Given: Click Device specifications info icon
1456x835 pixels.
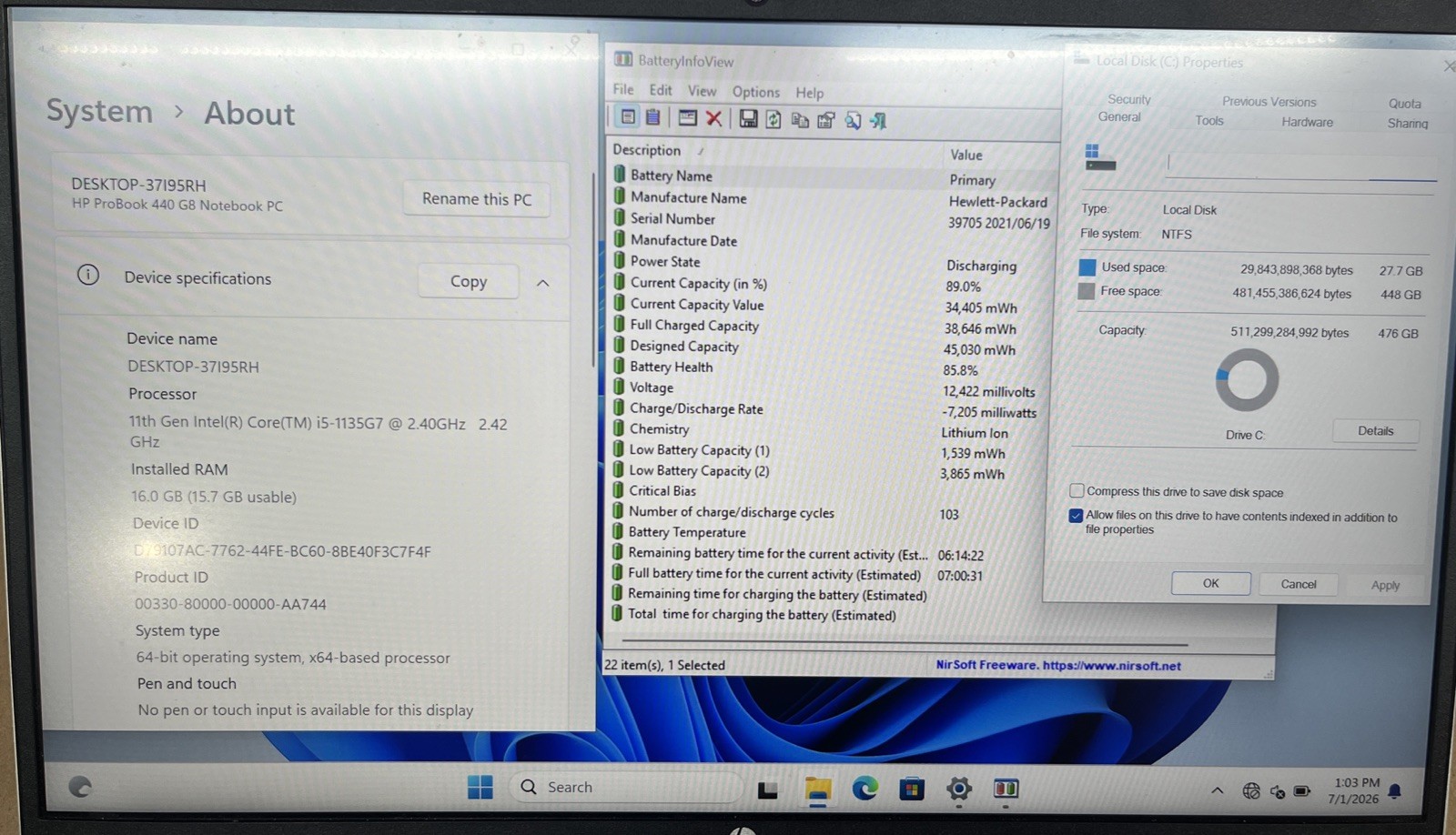Looking at the screenshot, I should click(88, 275).
